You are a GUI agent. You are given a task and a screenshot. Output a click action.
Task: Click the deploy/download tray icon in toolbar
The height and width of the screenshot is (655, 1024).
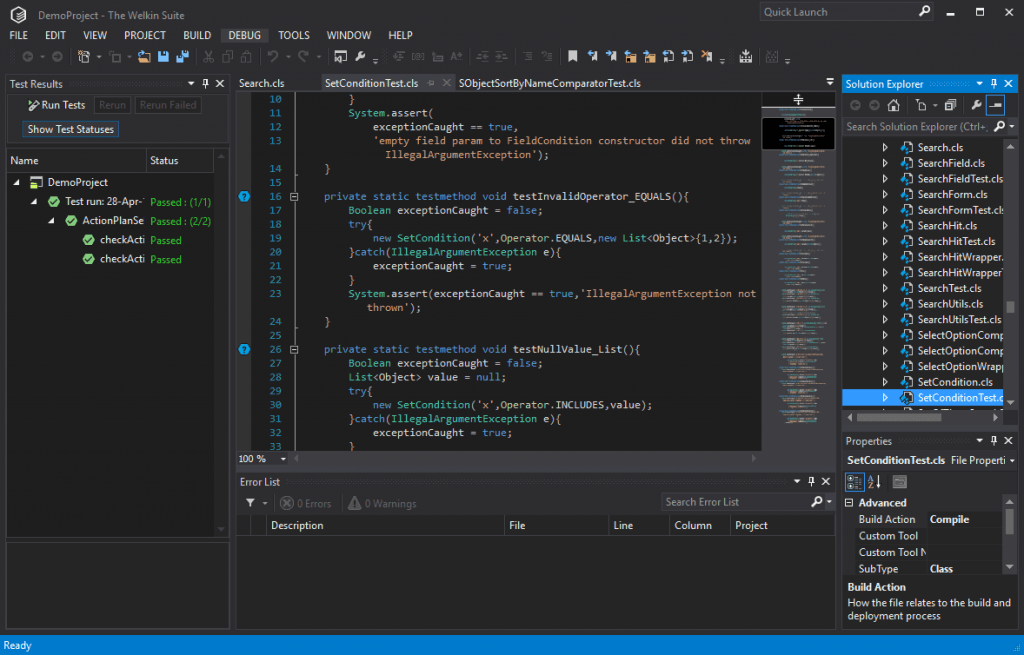(x=745, y=57)
